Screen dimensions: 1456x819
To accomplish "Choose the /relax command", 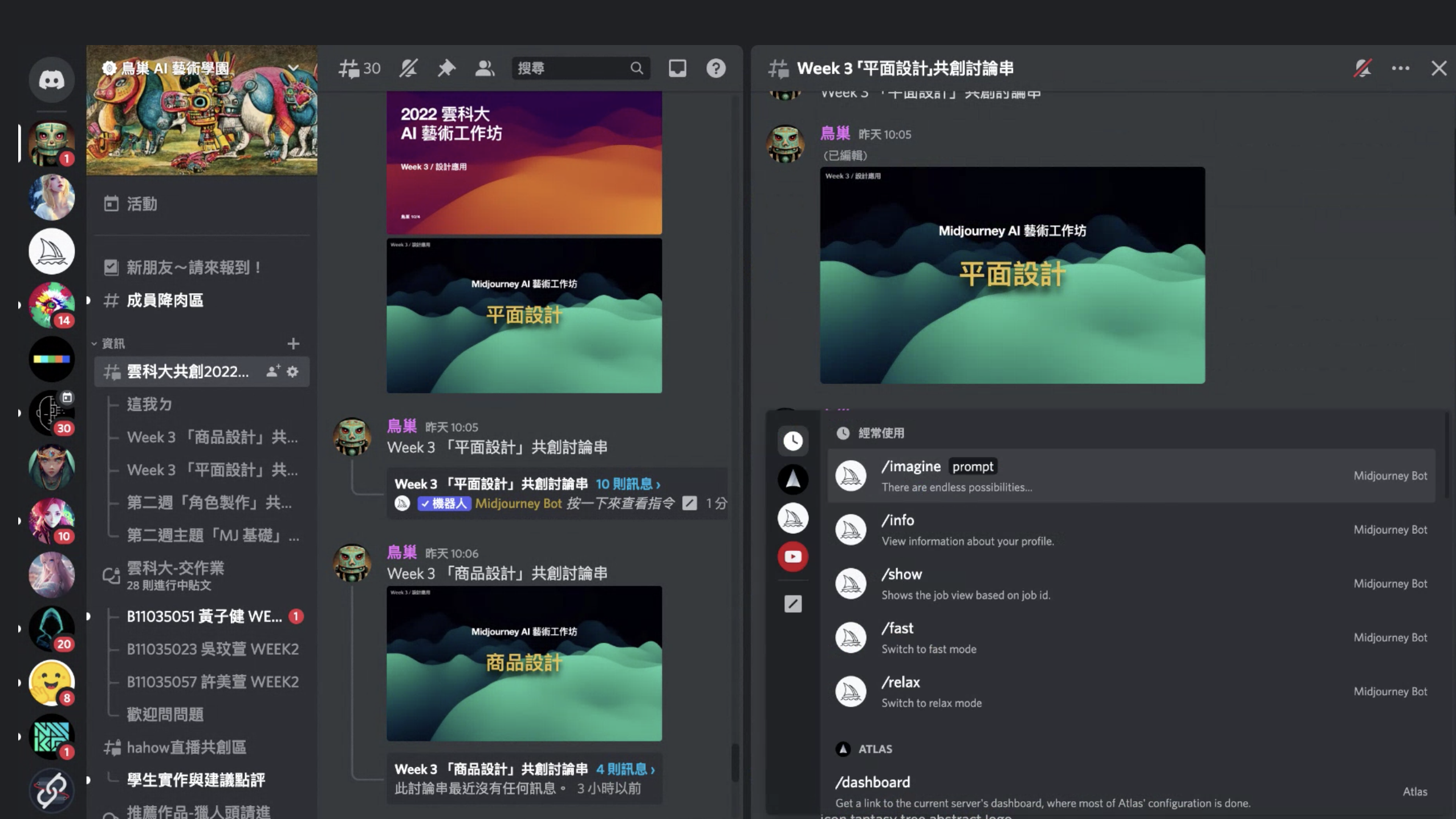I will (x=1131, y=691).
